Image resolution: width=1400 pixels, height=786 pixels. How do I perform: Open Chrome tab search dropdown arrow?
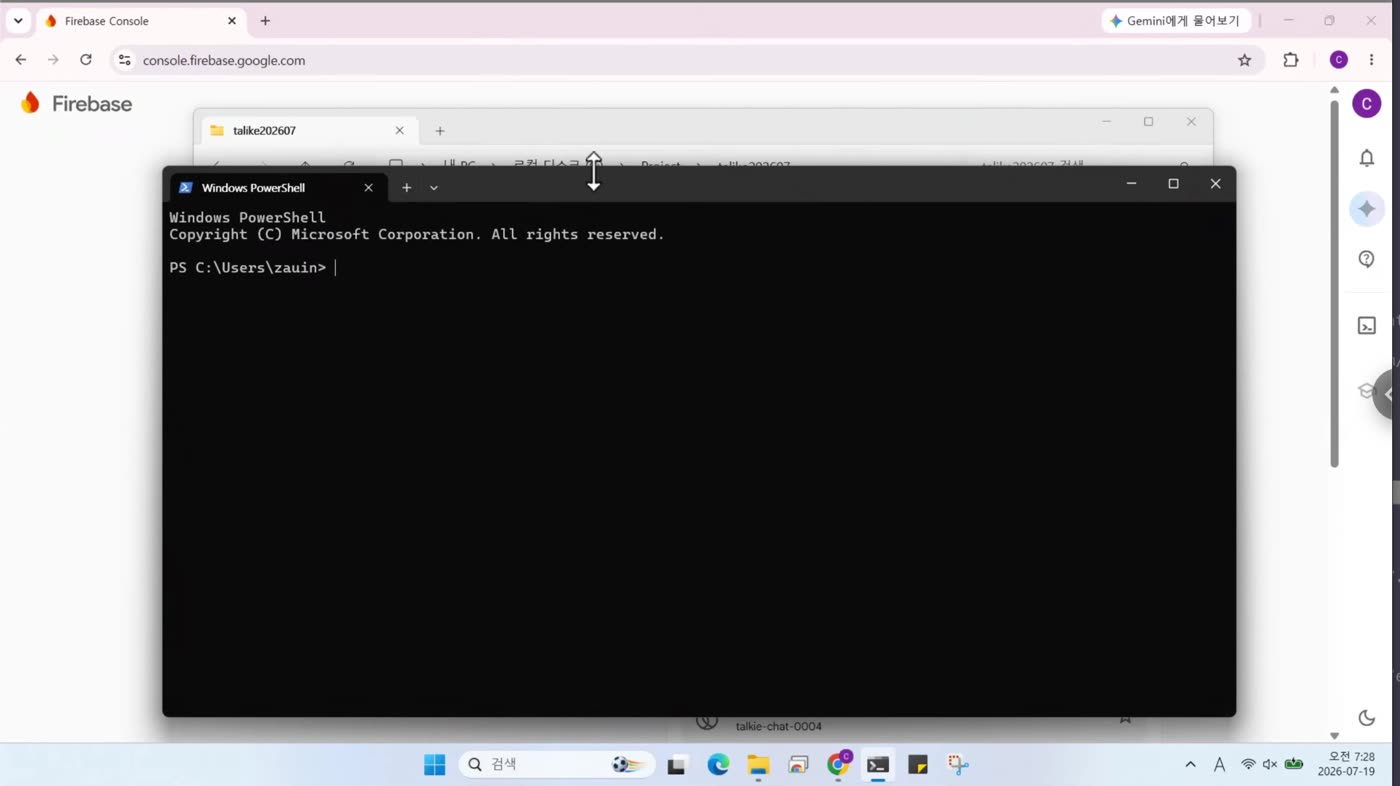[17, 21]
